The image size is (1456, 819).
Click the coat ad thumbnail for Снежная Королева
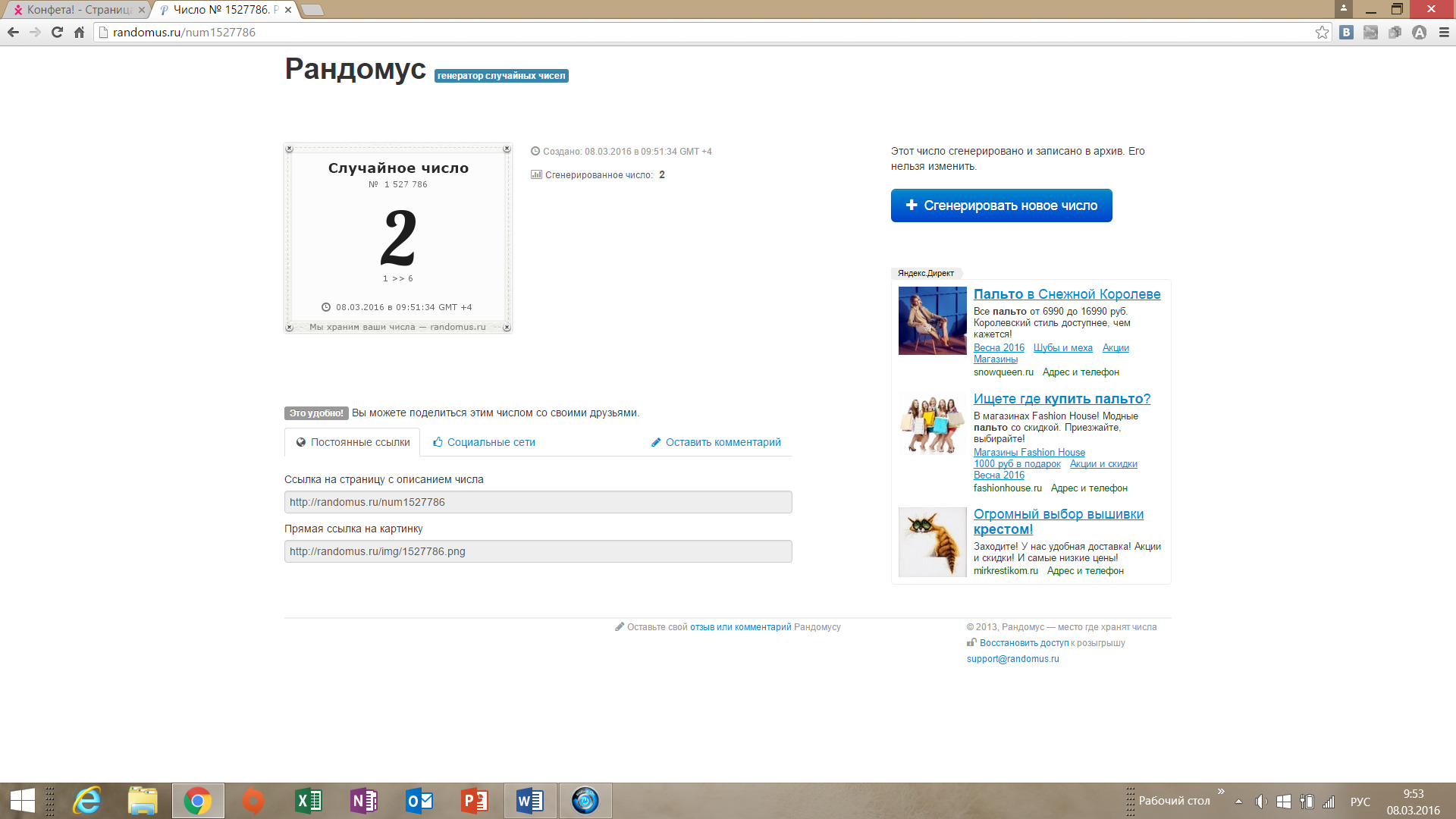coord(932,321)
